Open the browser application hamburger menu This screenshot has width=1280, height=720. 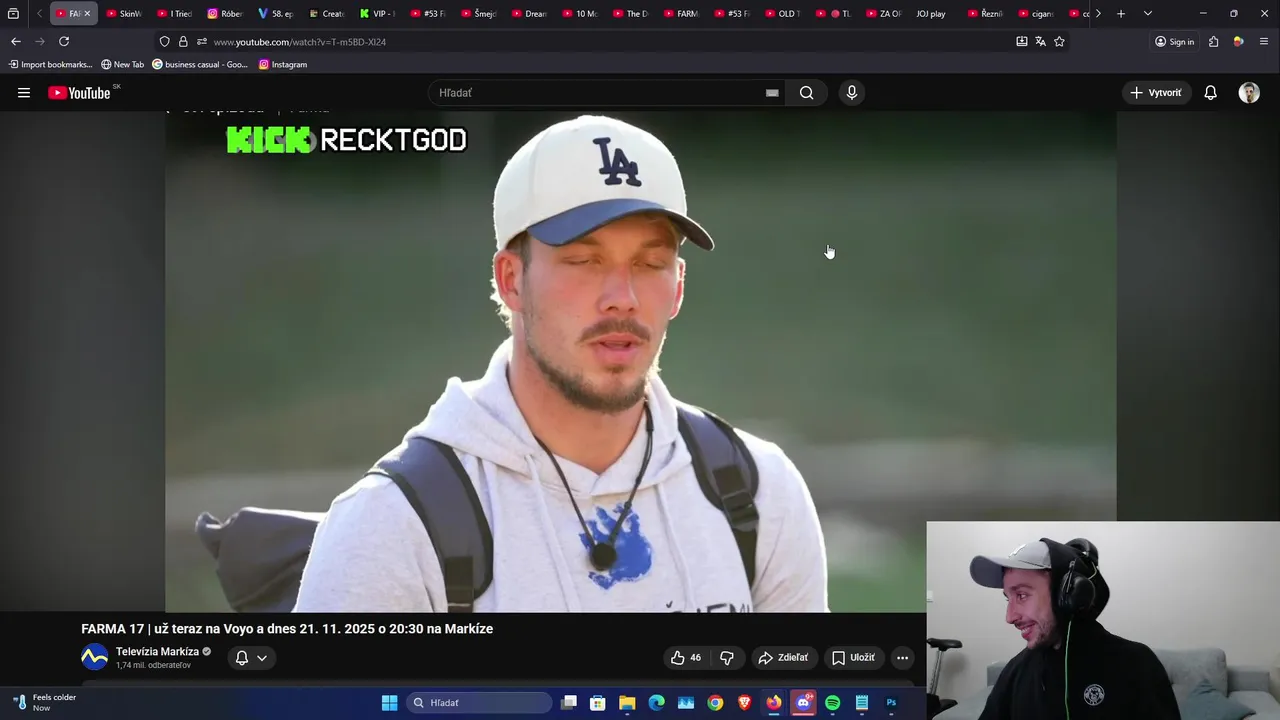point(1264,42)
